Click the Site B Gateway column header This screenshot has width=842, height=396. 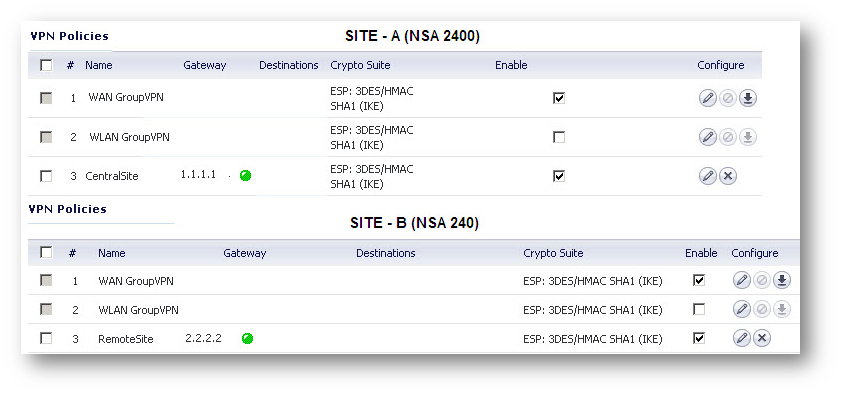pyautogui.click(x=245, y=253)
